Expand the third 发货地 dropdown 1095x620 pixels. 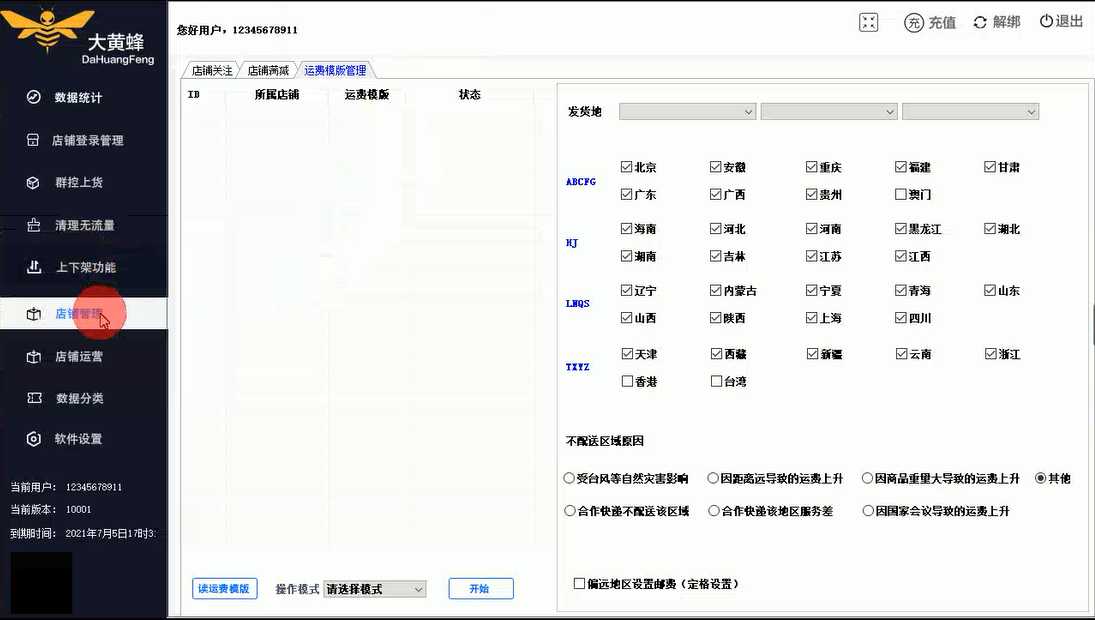970,112
